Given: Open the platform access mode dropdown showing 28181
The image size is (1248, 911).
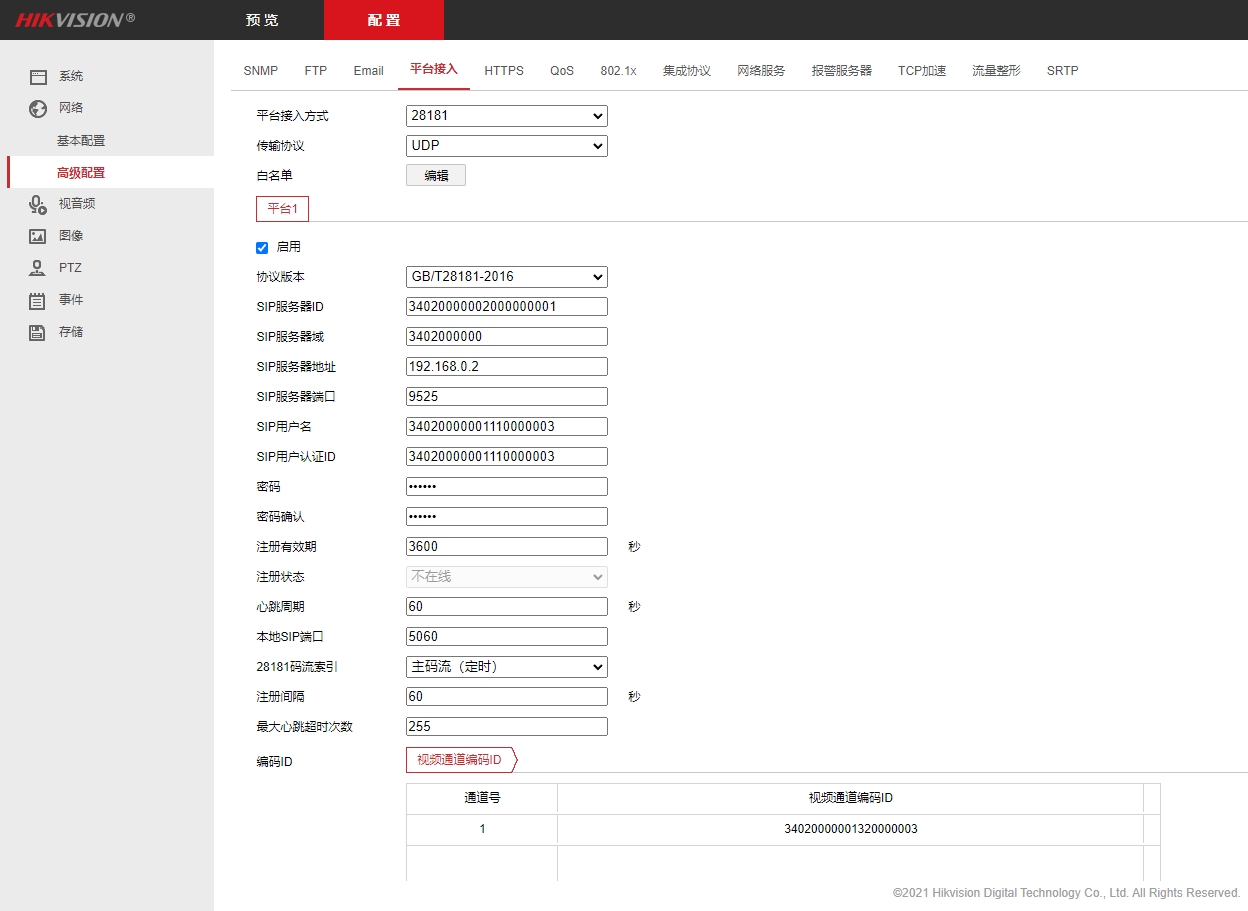Looking at the screenshot, I should point(506,116).
